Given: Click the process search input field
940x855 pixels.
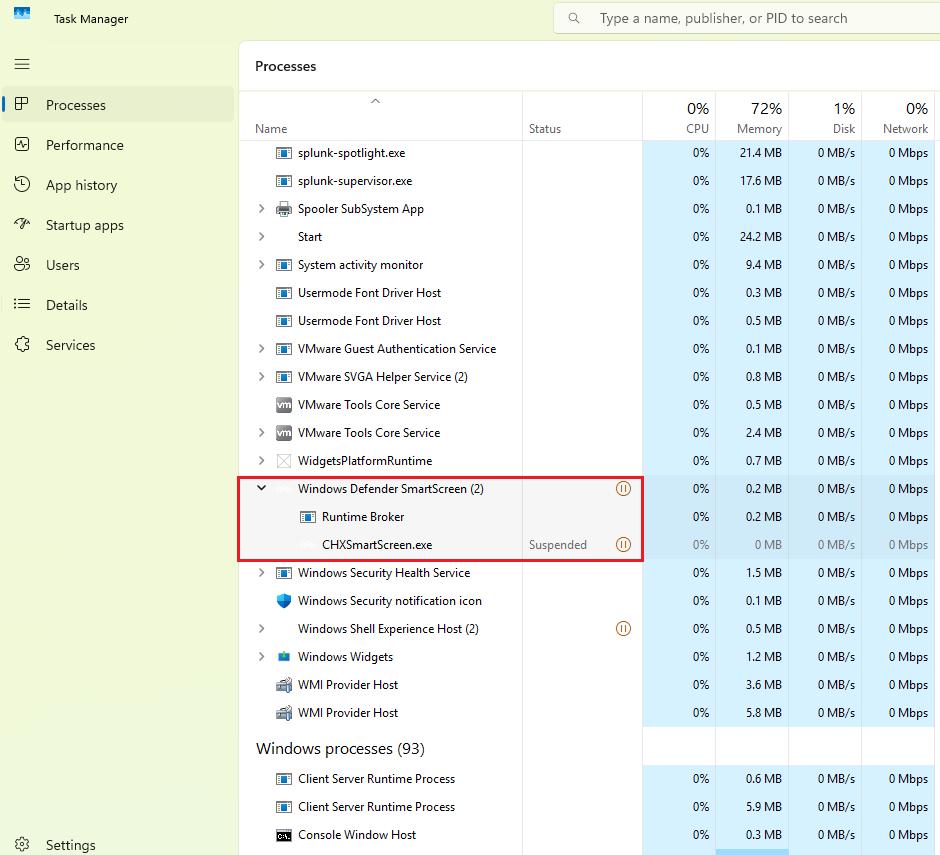Looking at the screenshot, I should pos(720,18).
